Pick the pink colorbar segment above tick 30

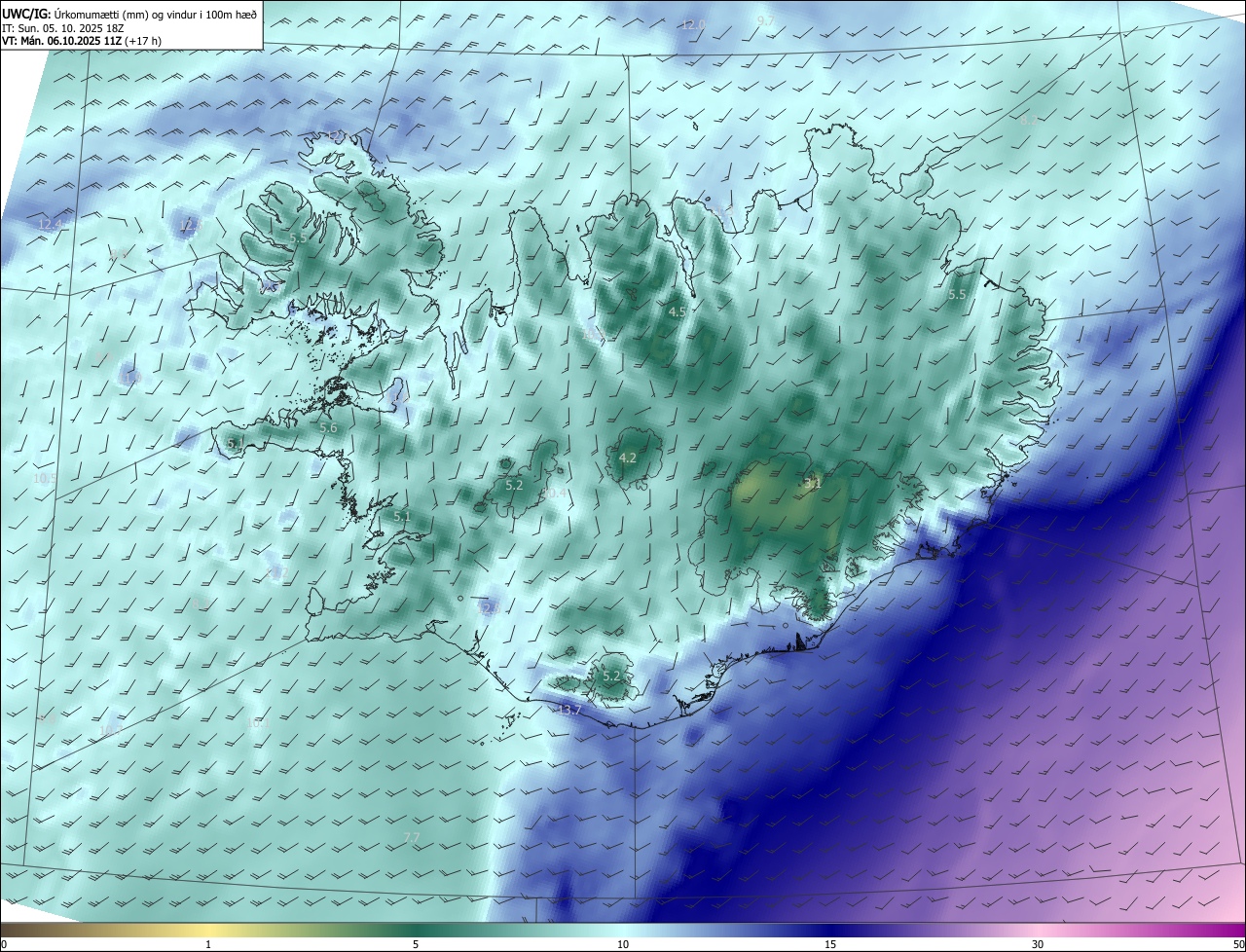1038,930
